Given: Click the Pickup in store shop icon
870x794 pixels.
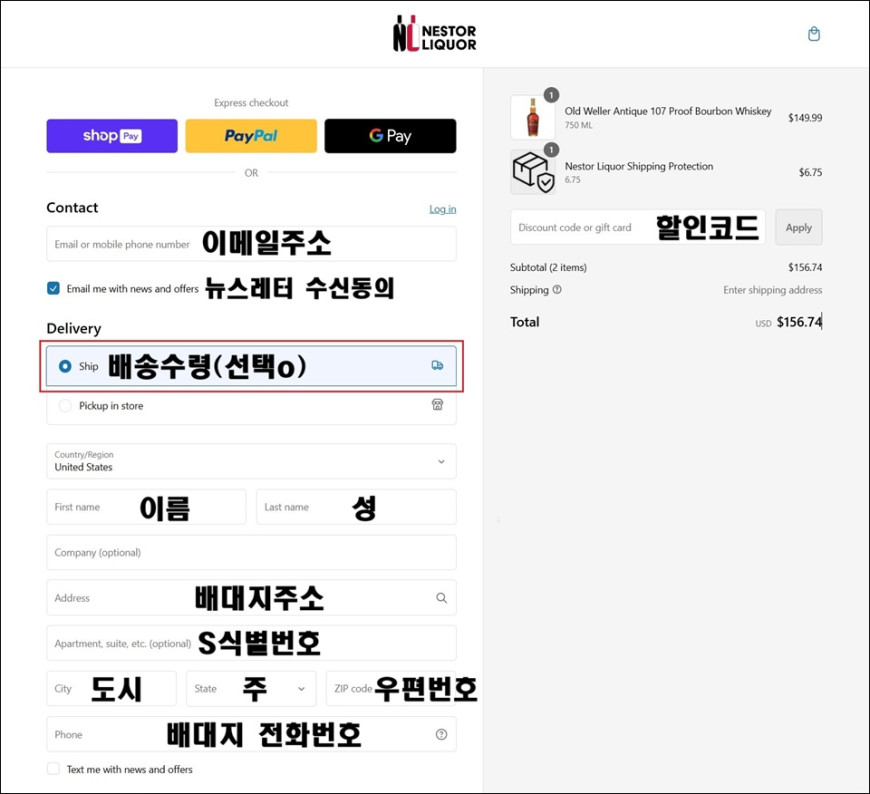Looking at the screenshot, I should (x=437, y=404).
